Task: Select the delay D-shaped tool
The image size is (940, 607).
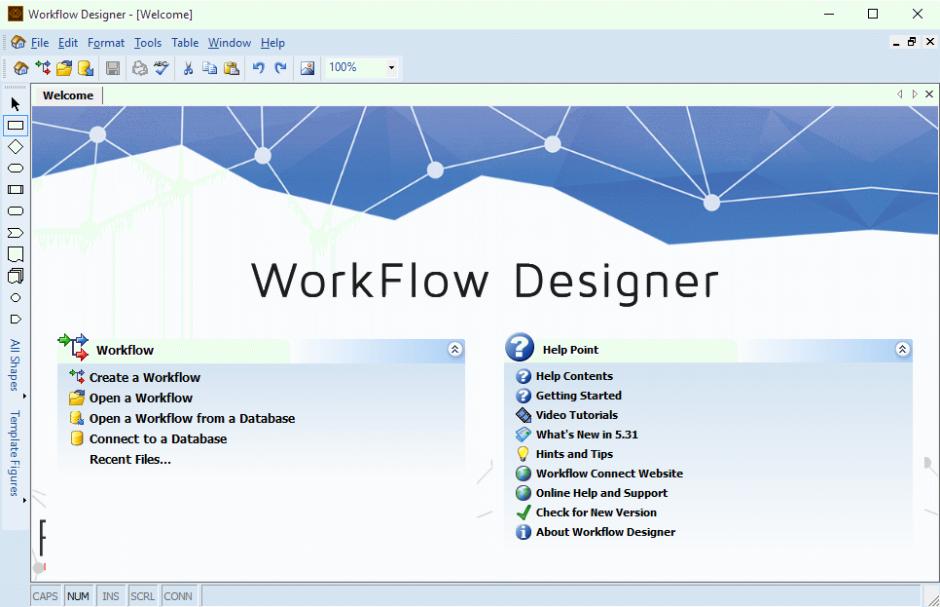Action: [16, 319]
